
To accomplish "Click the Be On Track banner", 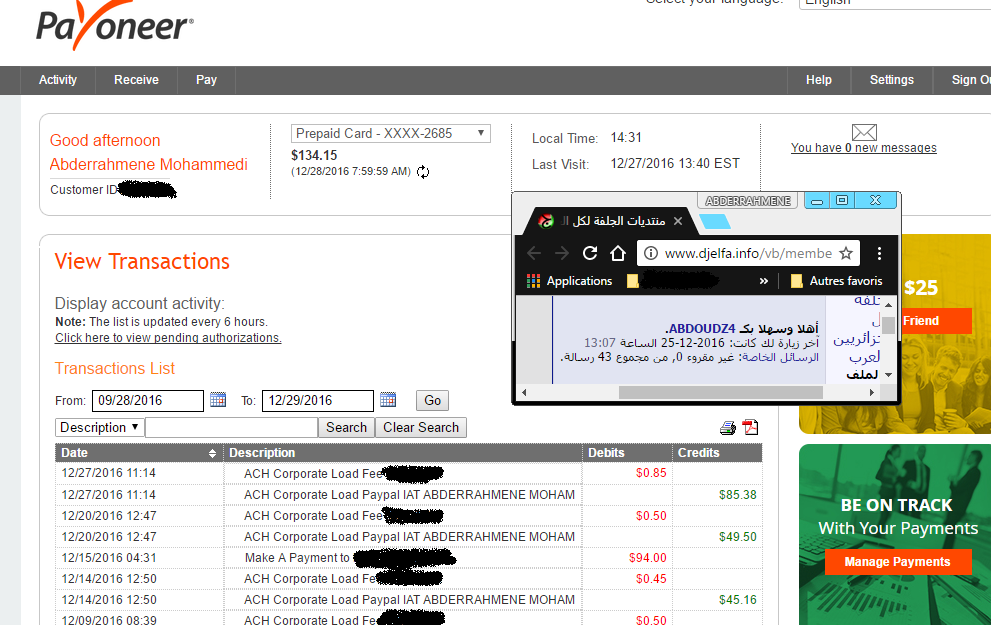I will click(895, 535).
